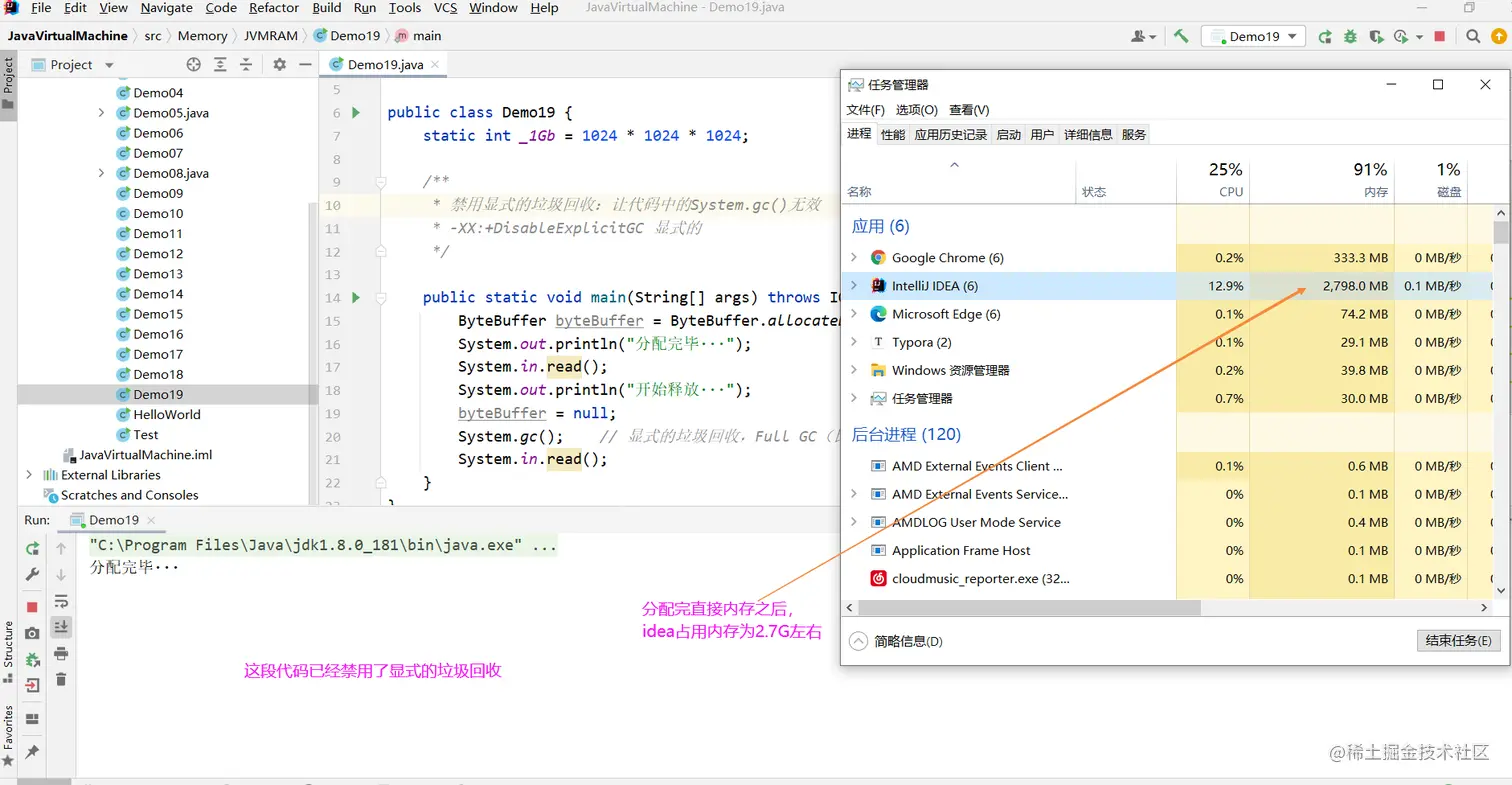Image resolution: width=1512 pixels, height=785 pixels.
Task: Expand the Demo05.java tree node
Action: coord(101,113)
